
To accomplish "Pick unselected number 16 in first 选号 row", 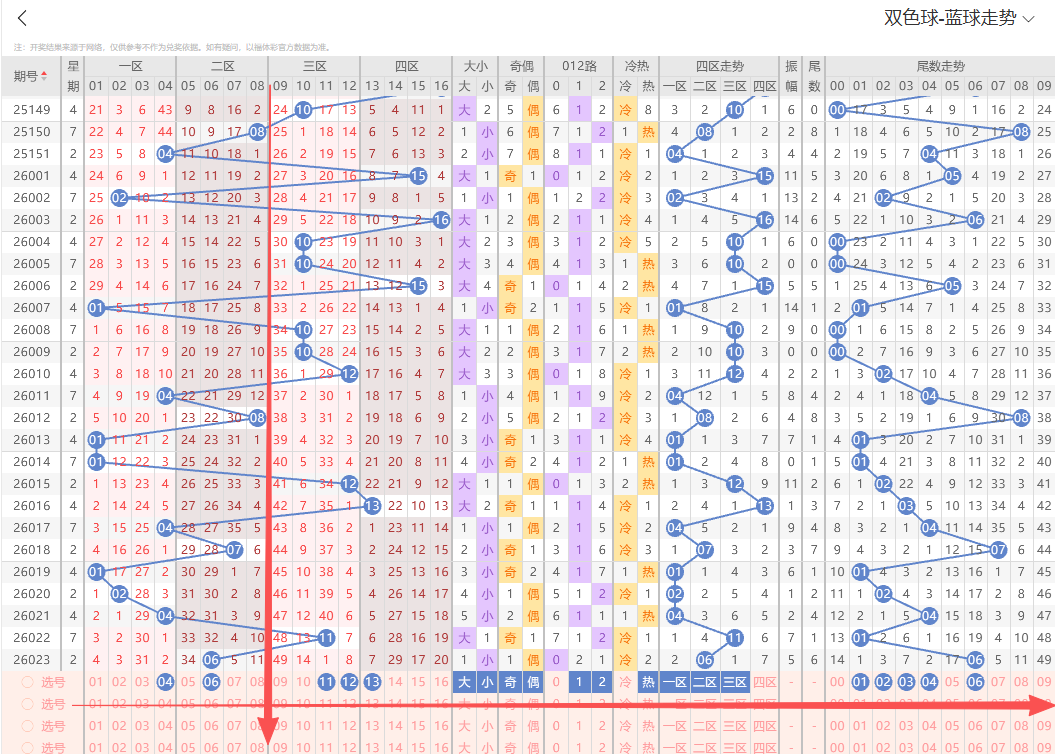I will 441,682.
